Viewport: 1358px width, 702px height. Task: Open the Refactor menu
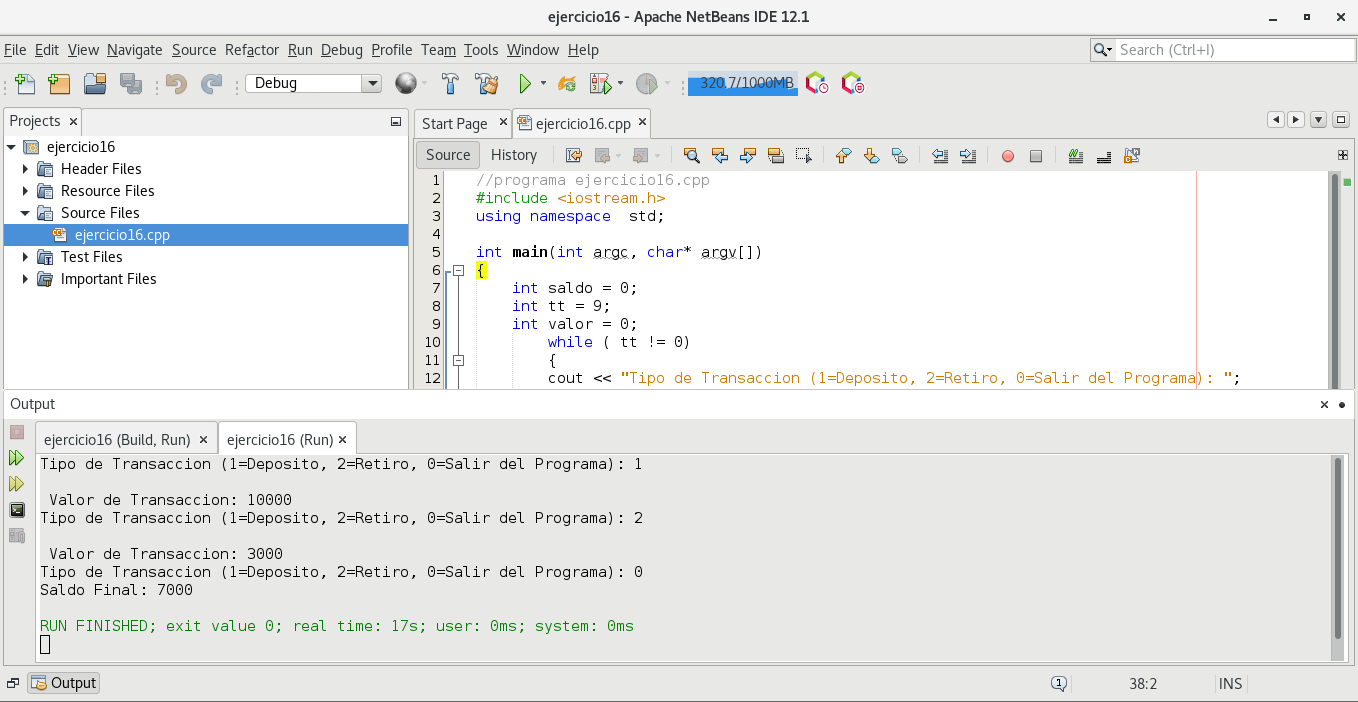tap(252, 50)
